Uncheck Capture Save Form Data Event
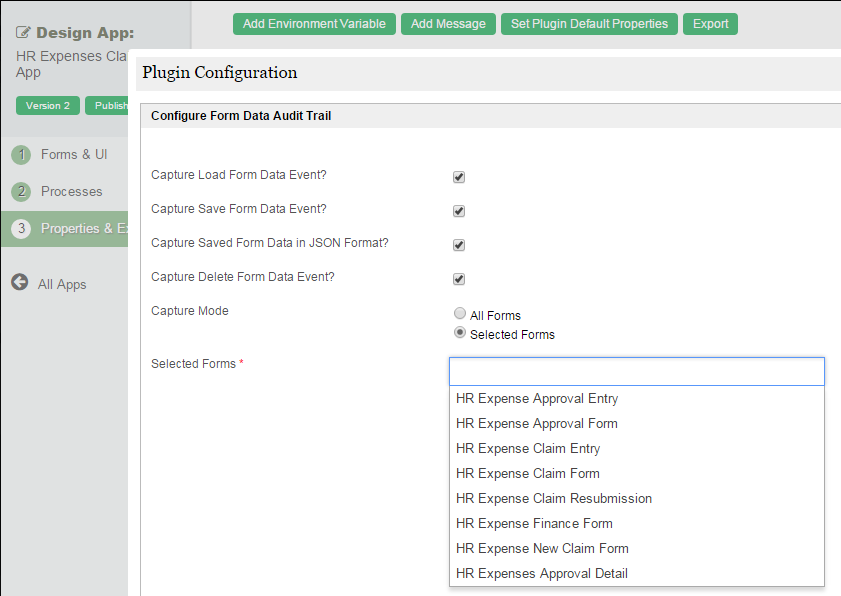Image resolution: width=841 pixels, height=596 pixels. click(x=459, y=211)
